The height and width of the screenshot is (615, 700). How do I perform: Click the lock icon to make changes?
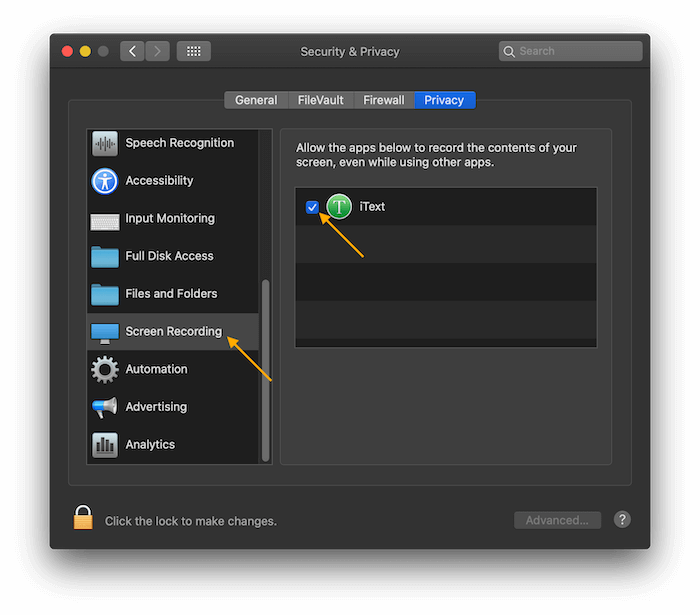83,517
